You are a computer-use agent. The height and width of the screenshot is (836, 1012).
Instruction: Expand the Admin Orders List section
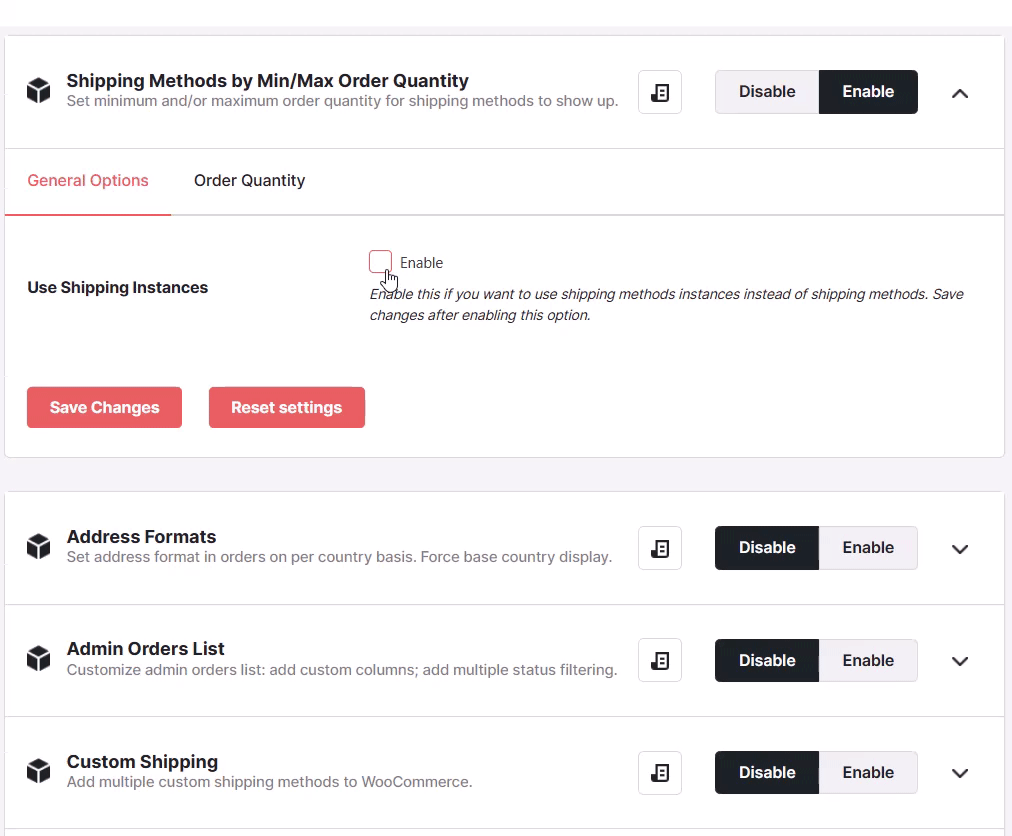(960, 661)
